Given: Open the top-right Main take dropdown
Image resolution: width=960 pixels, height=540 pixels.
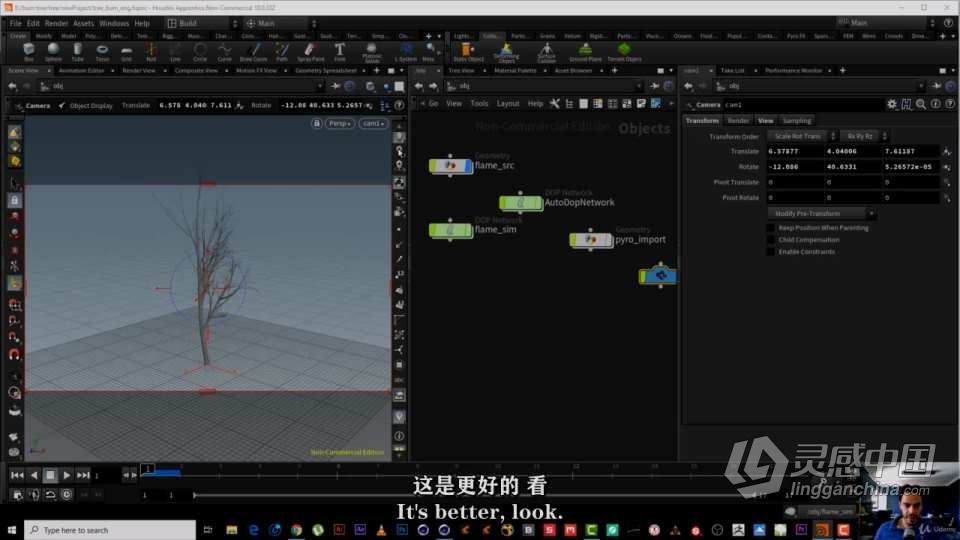Looking at the screenshot, I should (x=887, y=23).
